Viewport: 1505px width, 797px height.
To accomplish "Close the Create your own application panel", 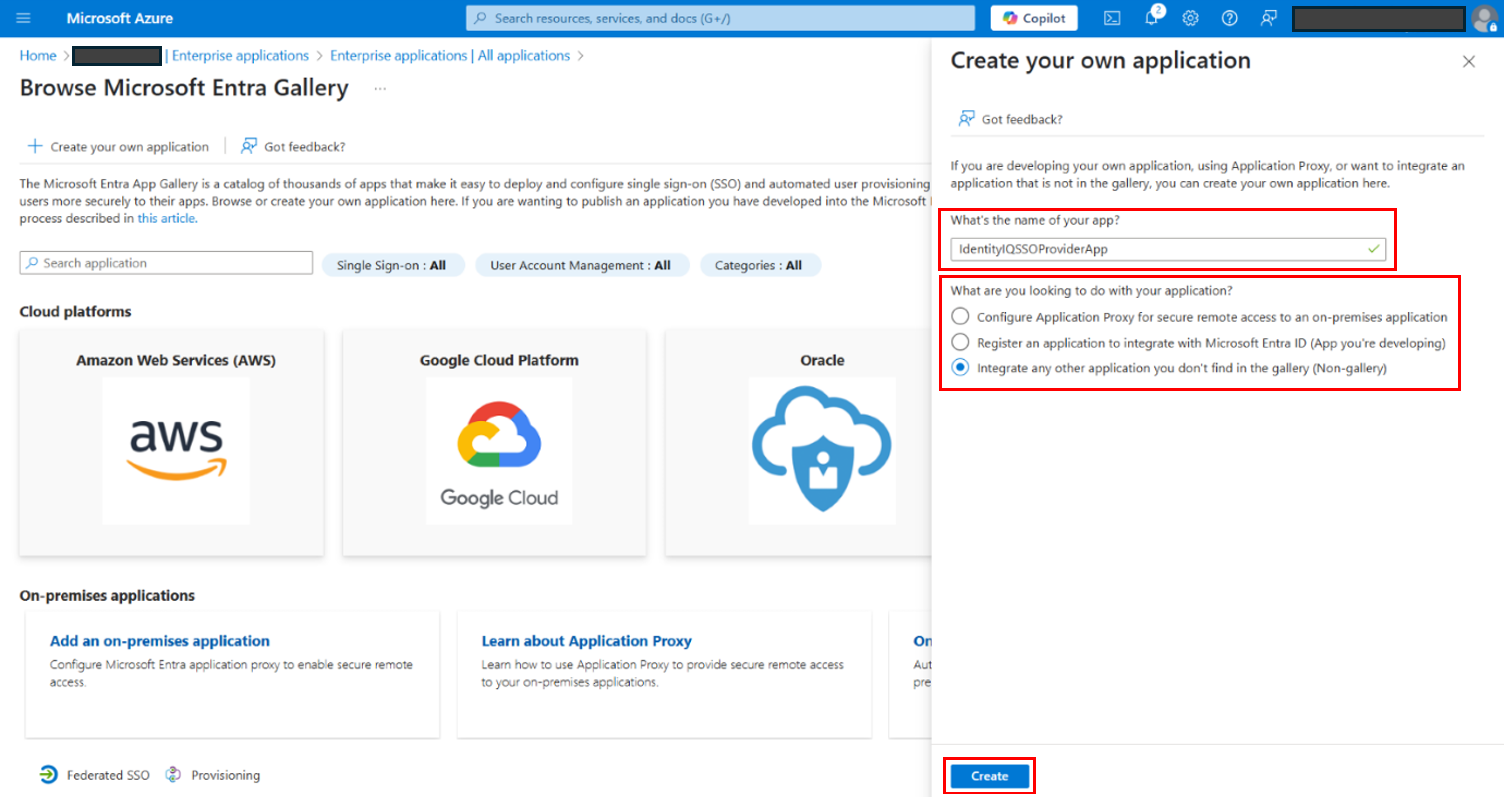I will tap(1468, 61).
